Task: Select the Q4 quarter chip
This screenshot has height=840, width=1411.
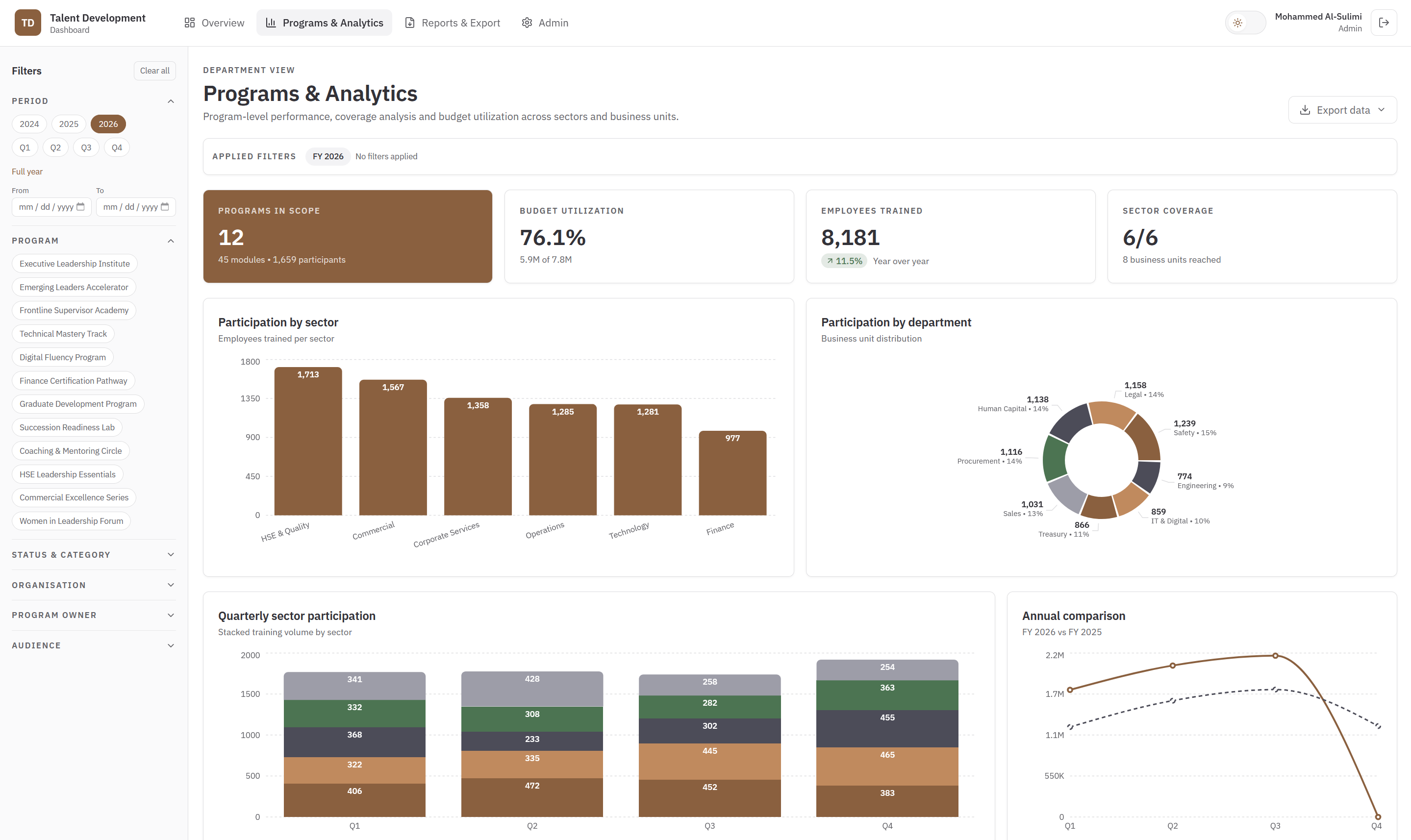Action: coord(117,148)
